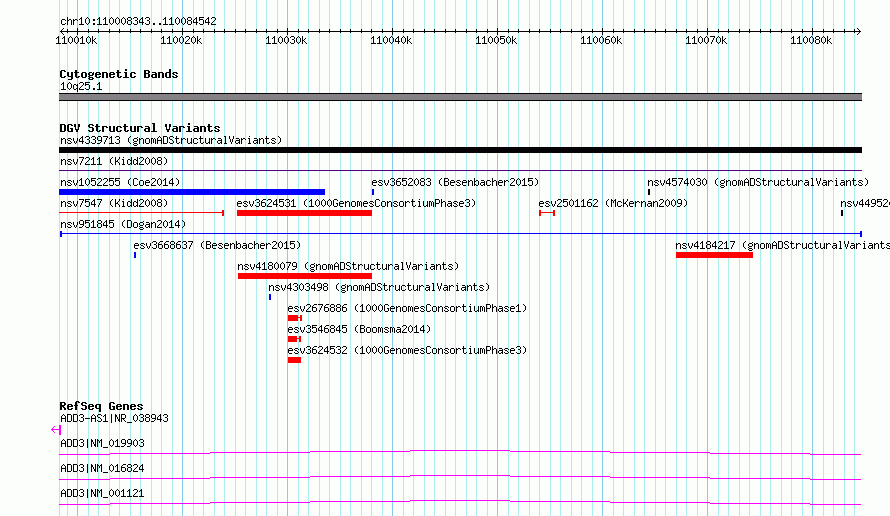Click the nsv7547 thin red variant line

pos(142,213)
